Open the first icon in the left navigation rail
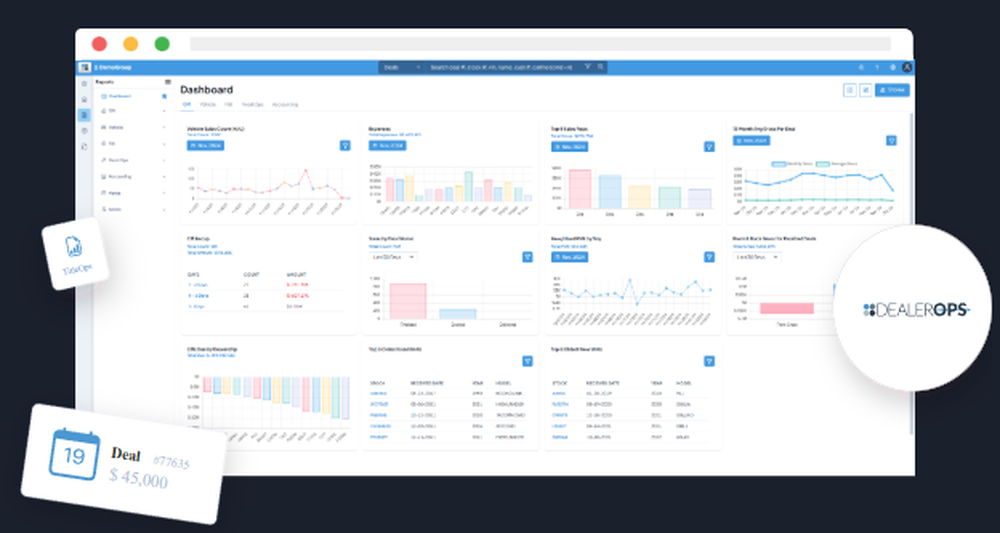Image resolution: width=1000 pixels, height=533 pixels. (84, 84)
